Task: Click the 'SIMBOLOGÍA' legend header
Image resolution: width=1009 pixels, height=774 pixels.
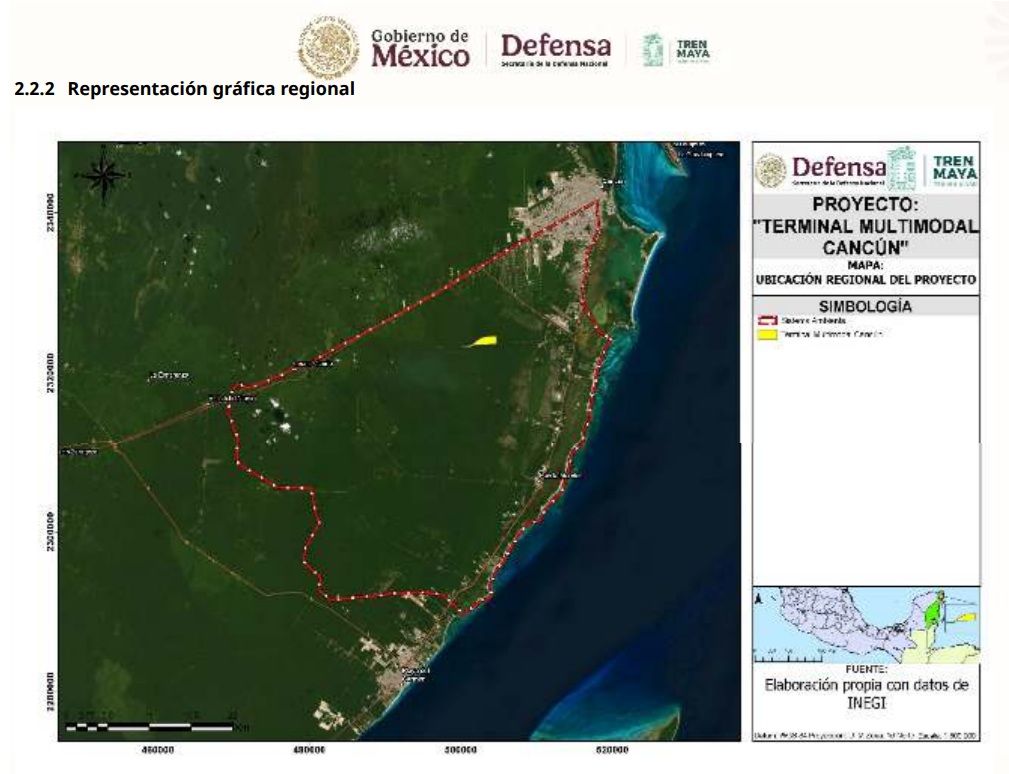Action: pos(866,307)
